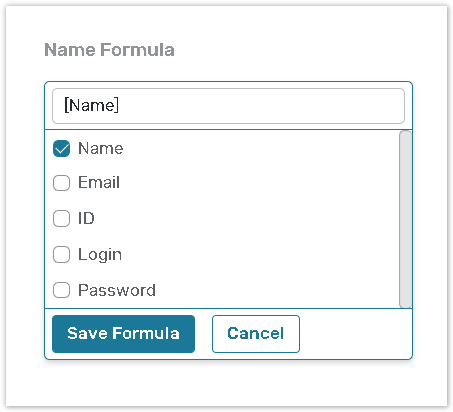Click the Name option label
The height and width of the screenshot is (412, 453).
[x=100, y=148]
